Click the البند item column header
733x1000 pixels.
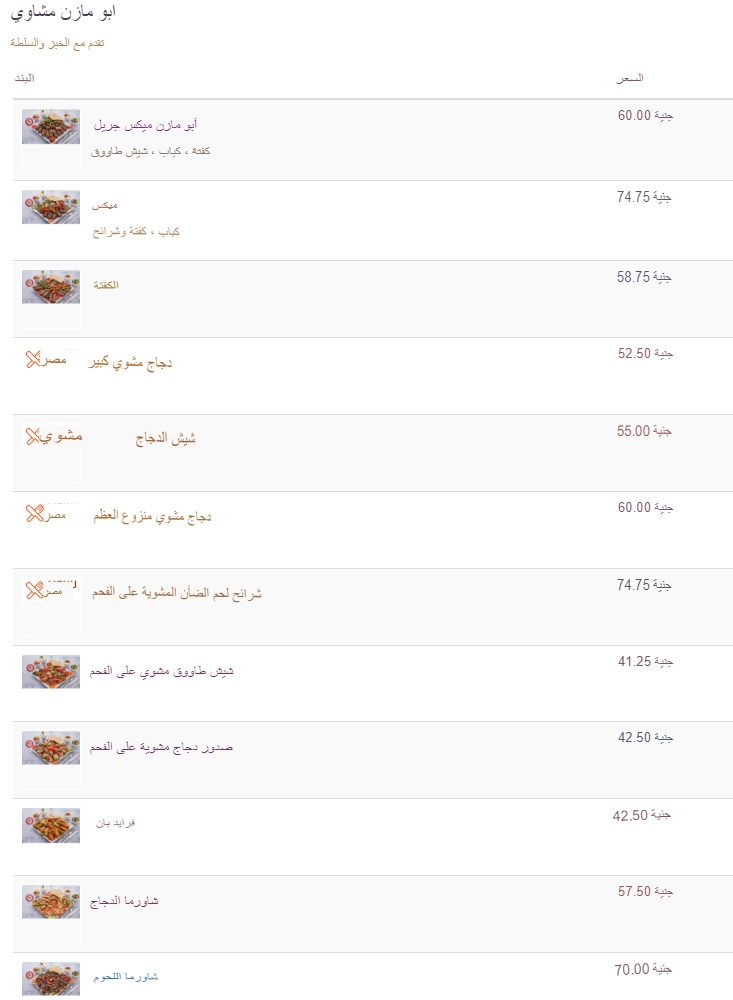pyautogui.click(x=24, y=78)
